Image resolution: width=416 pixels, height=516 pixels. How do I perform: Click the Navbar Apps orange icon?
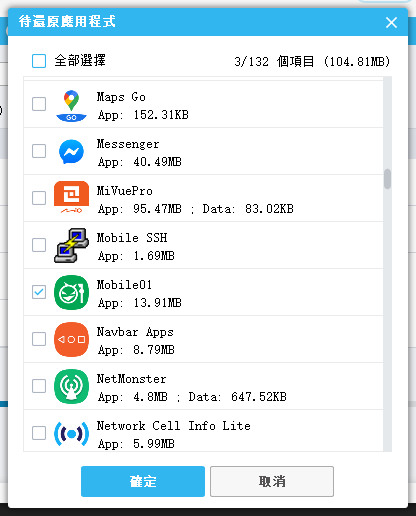click(x=71, y=339)
